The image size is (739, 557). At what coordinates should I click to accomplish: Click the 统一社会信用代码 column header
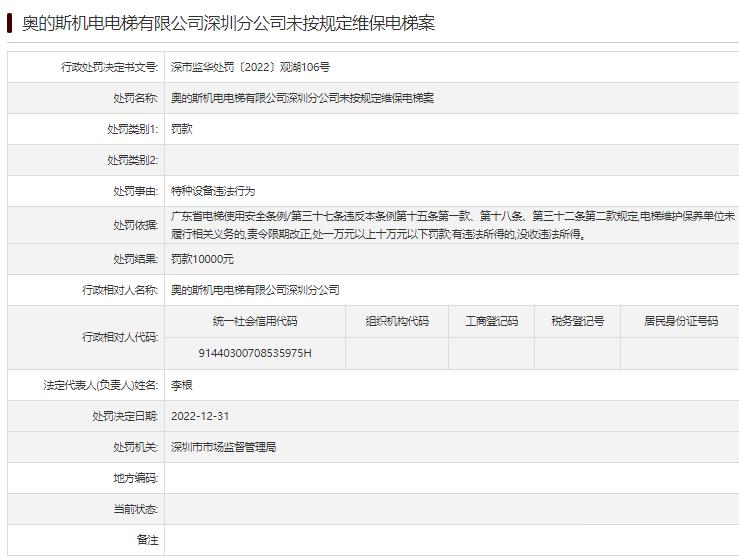tap(255, 321)
